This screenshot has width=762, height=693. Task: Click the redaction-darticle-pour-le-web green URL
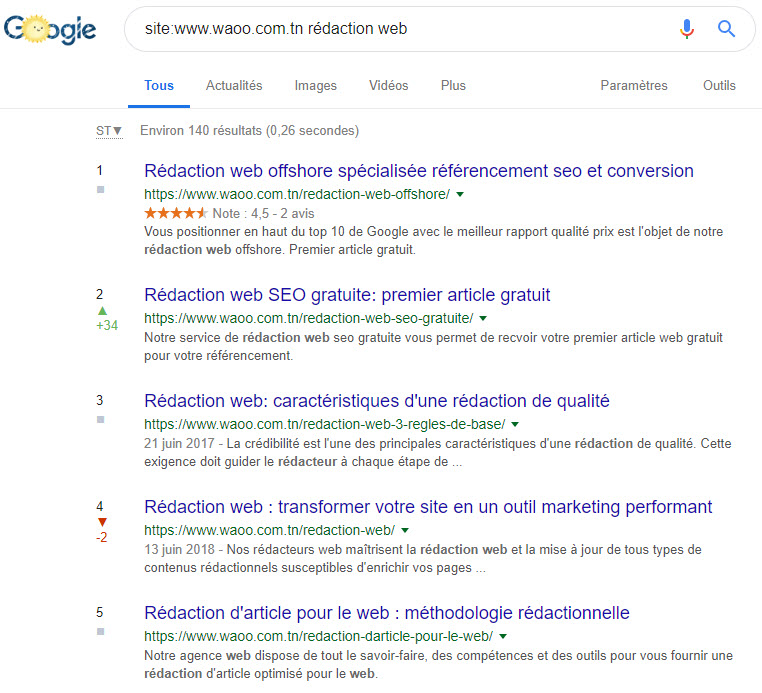point(318,636)
